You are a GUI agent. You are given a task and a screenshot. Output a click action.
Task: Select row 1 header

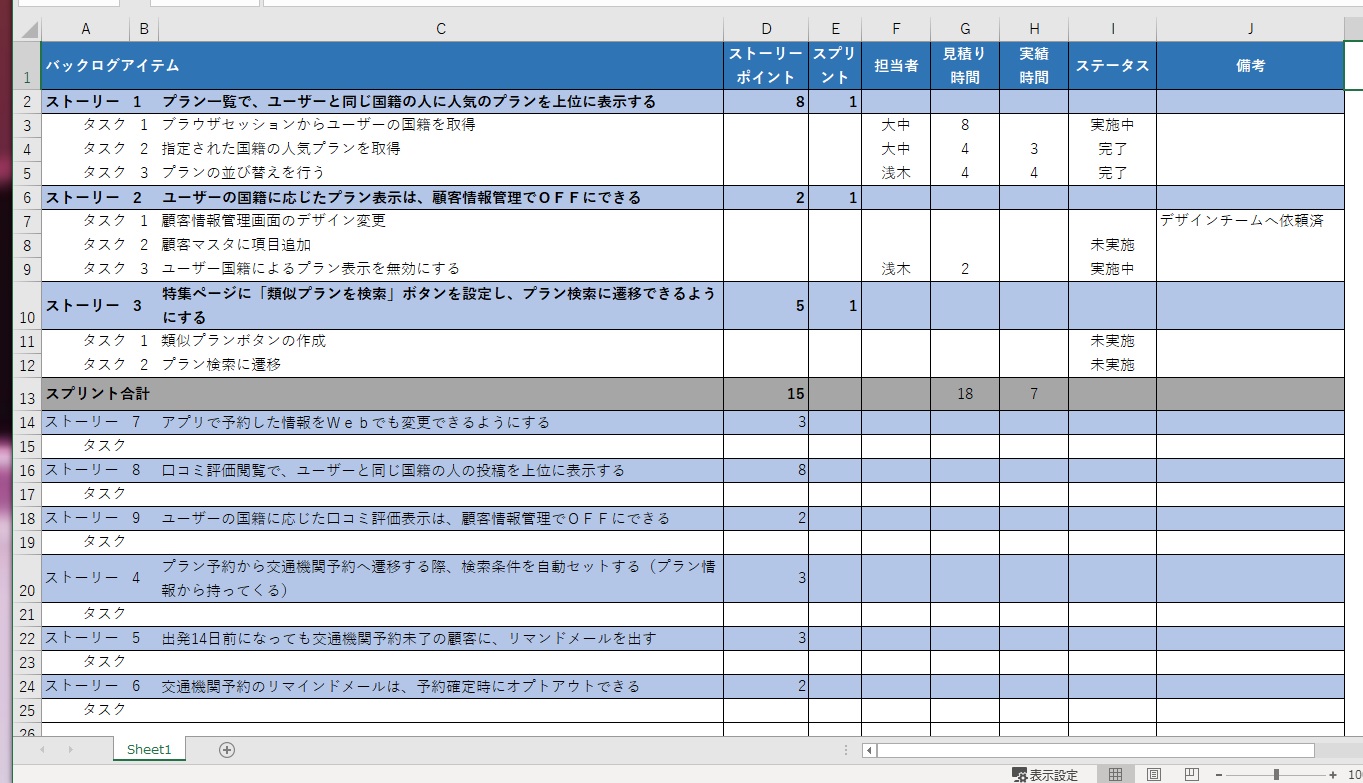tap(27, 66)
